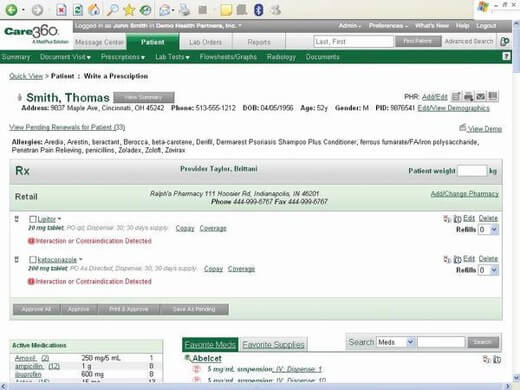Click the History icon in browser toolbar

[x=145, y=10]
